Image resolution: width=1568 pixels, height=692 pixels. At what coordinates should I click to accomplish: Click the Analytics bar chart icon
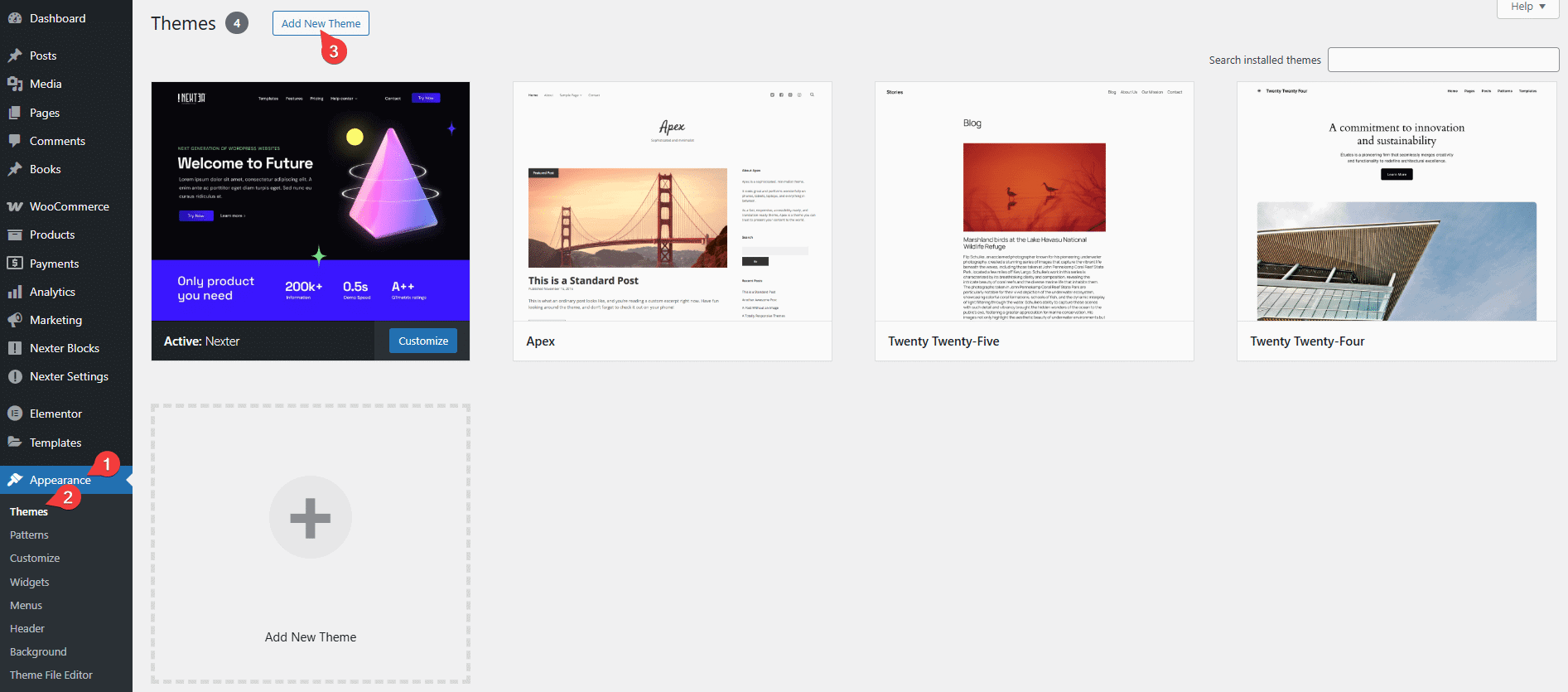(15, 292)
